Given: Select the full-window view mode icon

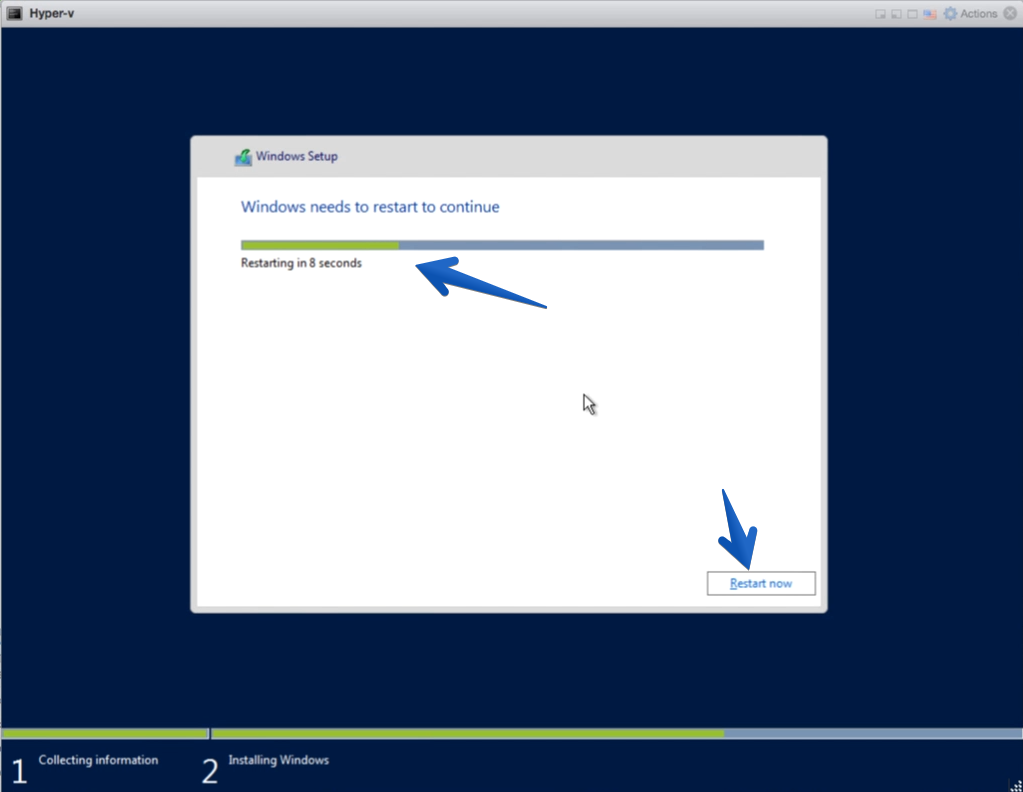Looking at the screenshot, I should (913, 14).
